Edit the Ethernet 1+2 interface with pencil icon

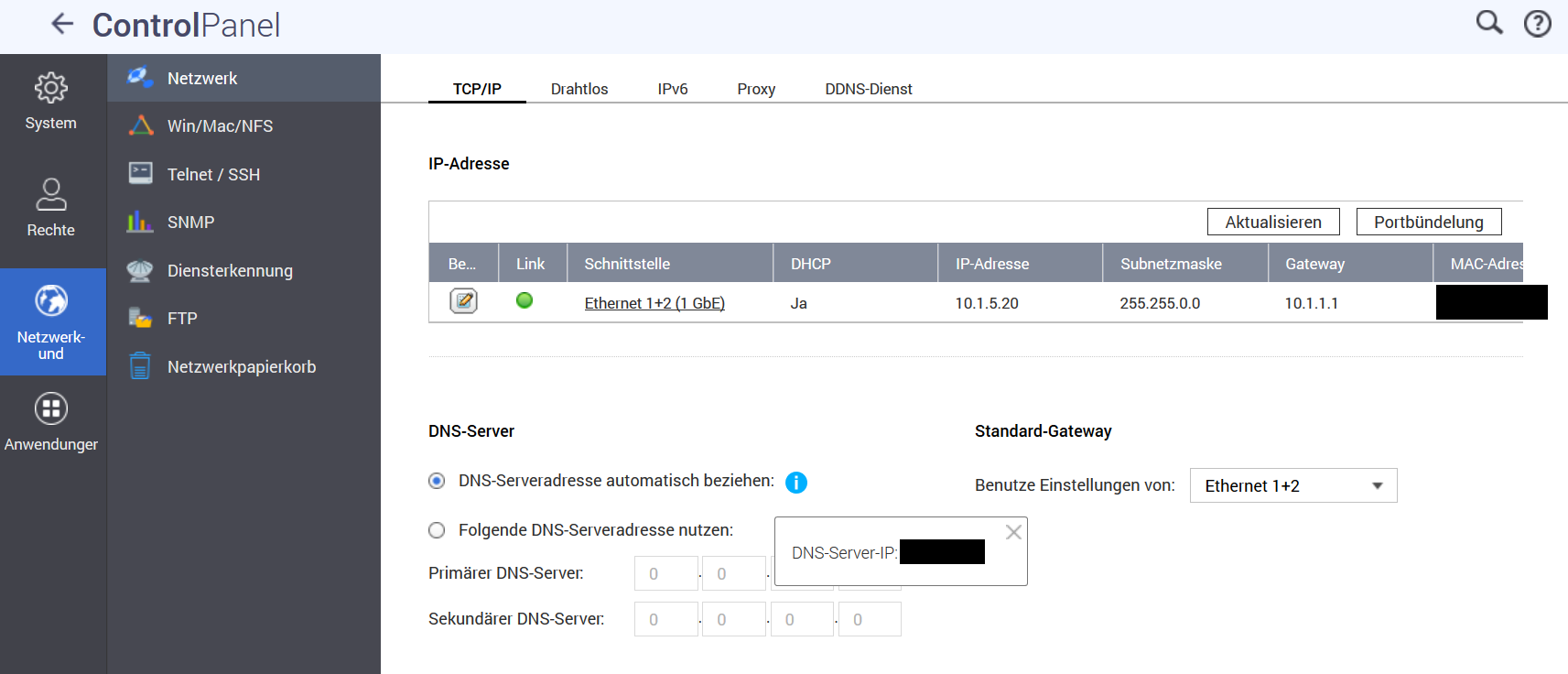(x=464, y=300)
